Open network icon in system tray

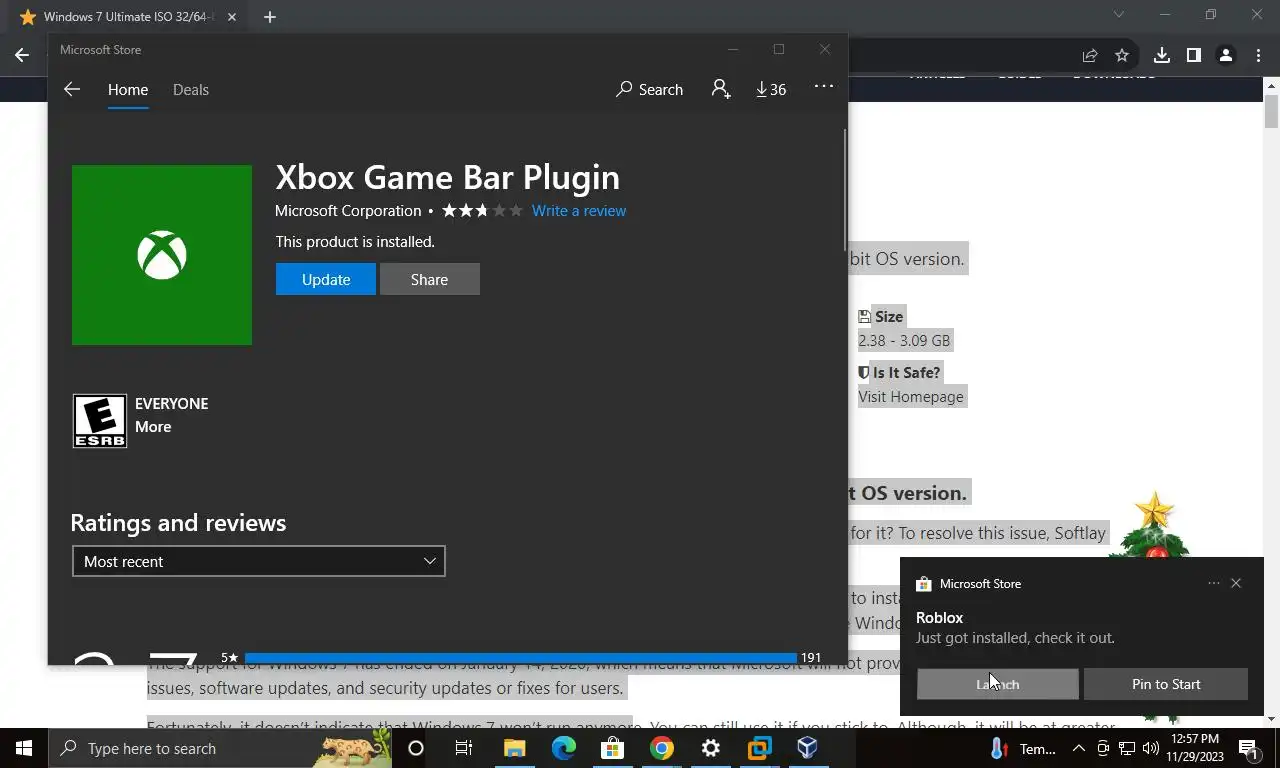[x=1126, y=748]
